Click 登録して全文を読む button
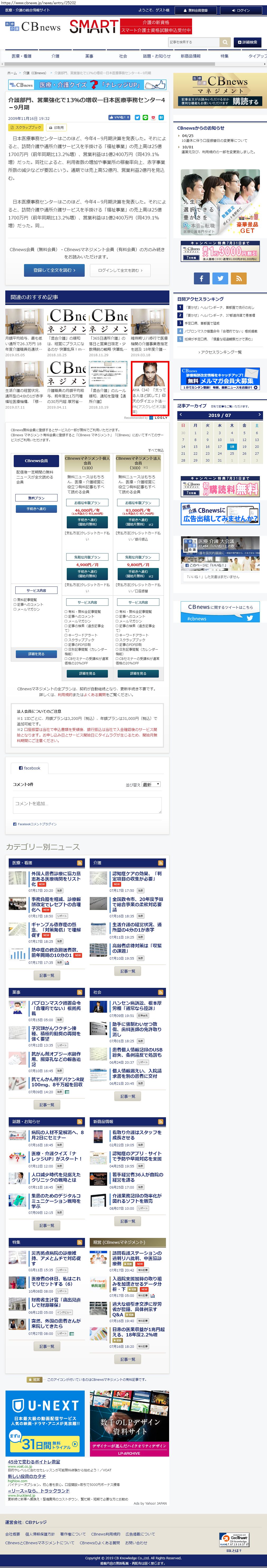The width and height of the screenshot is (267, 1568). point(54,270)
